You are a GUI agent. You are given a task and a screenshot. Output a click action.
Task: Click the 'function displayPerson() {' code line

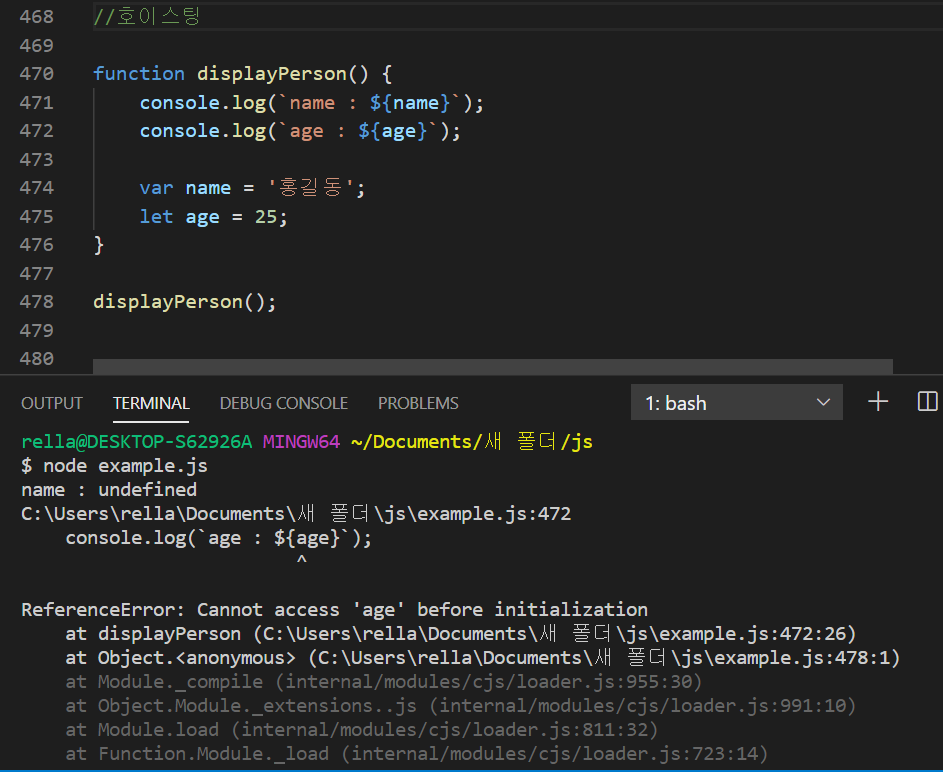coord(242,74)
